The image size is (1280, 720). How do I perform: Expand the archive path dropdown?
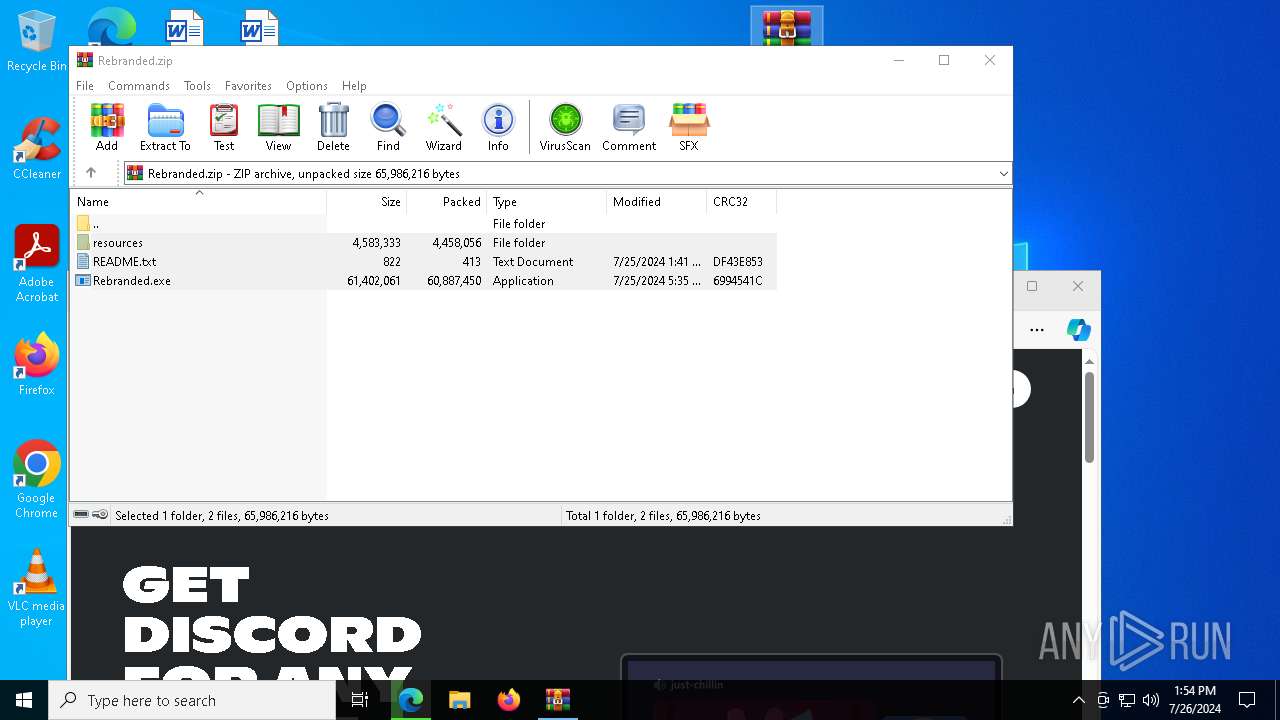[1003, 173]
